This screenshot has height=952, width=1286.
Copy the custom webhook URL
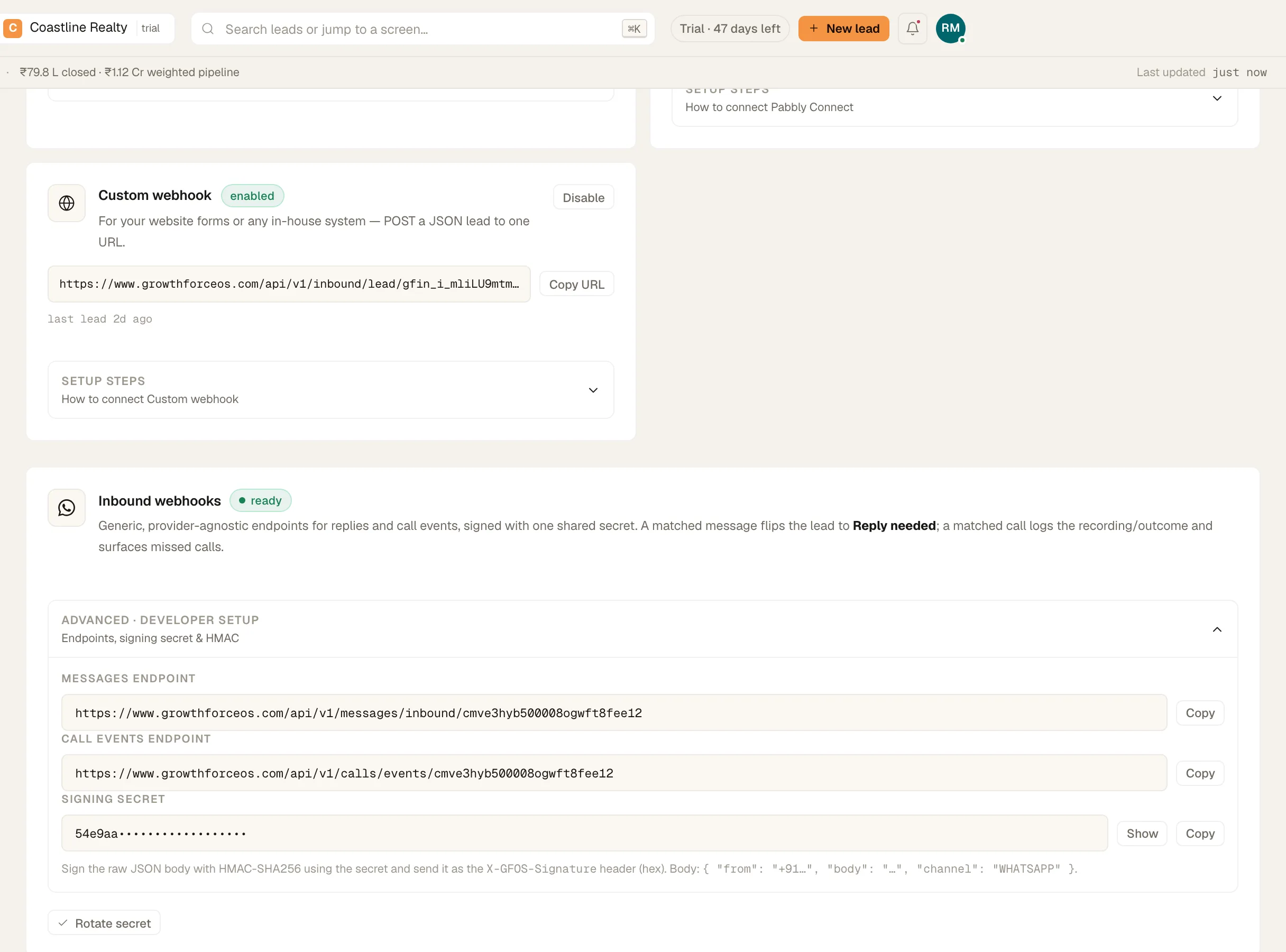576,284
